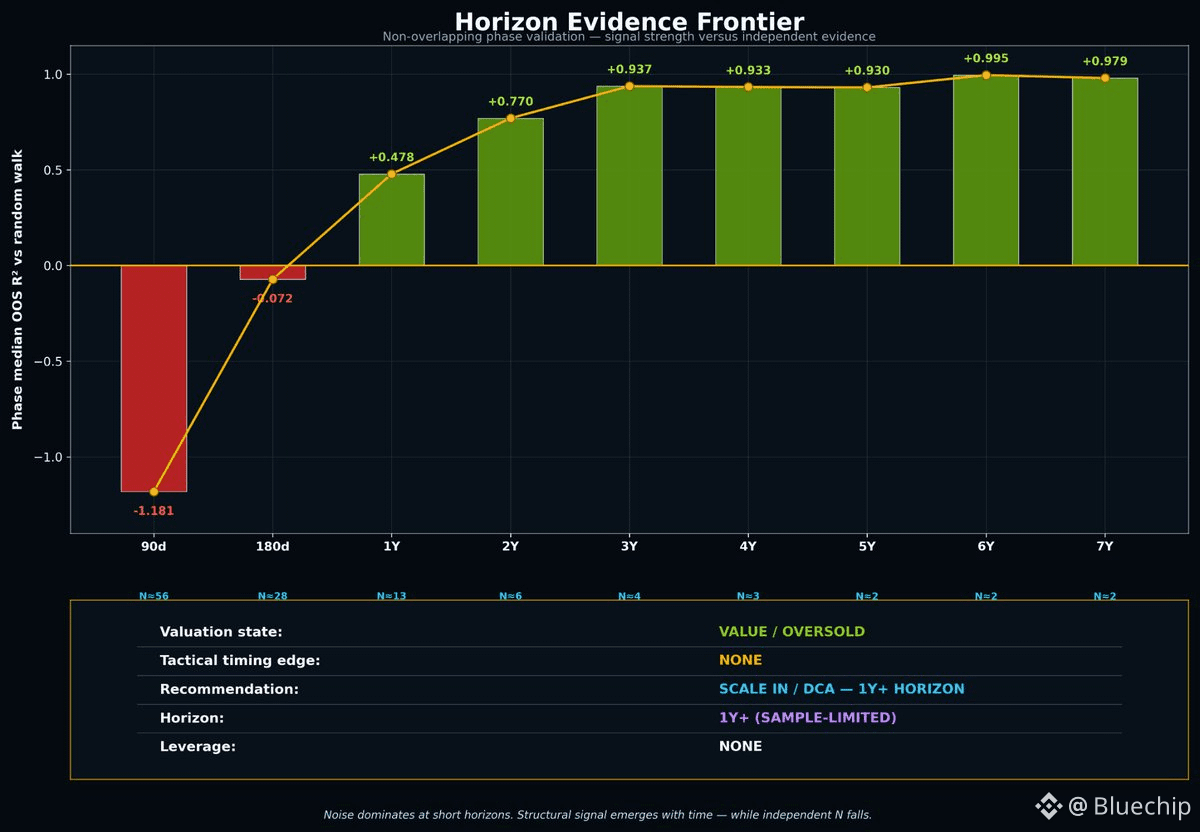The height and width of the screenshot is (832, 1200).
Task: Select the small red 180d bar
Action: [272, 272]
